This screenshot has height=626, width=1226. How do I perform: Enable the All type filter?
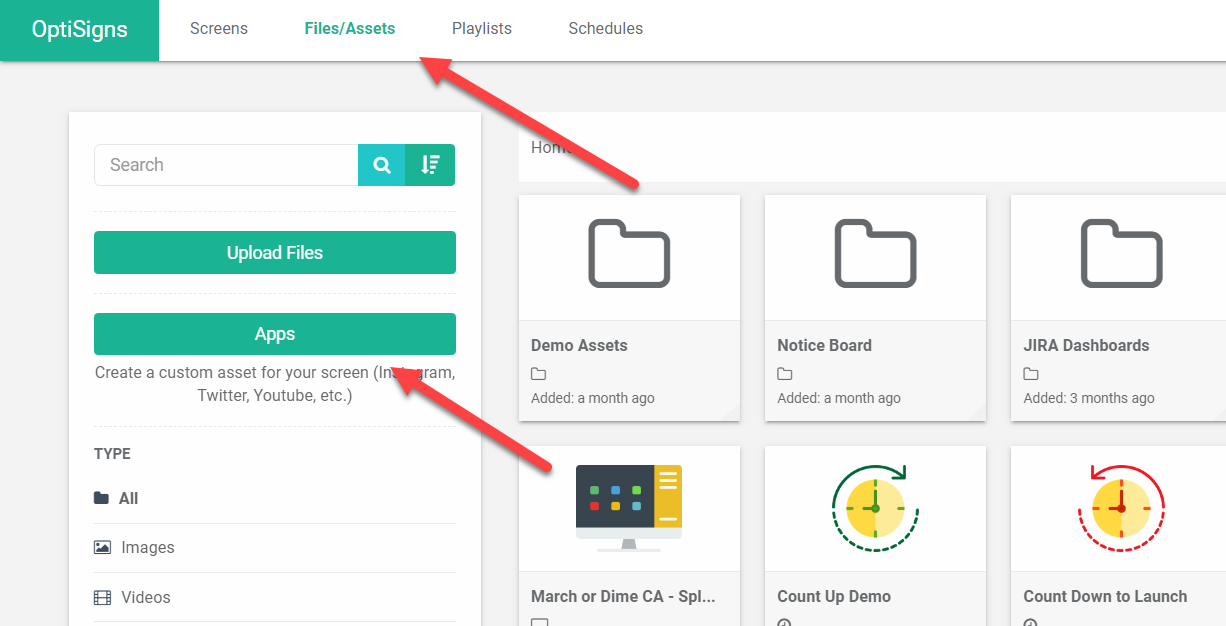[131, 497]
